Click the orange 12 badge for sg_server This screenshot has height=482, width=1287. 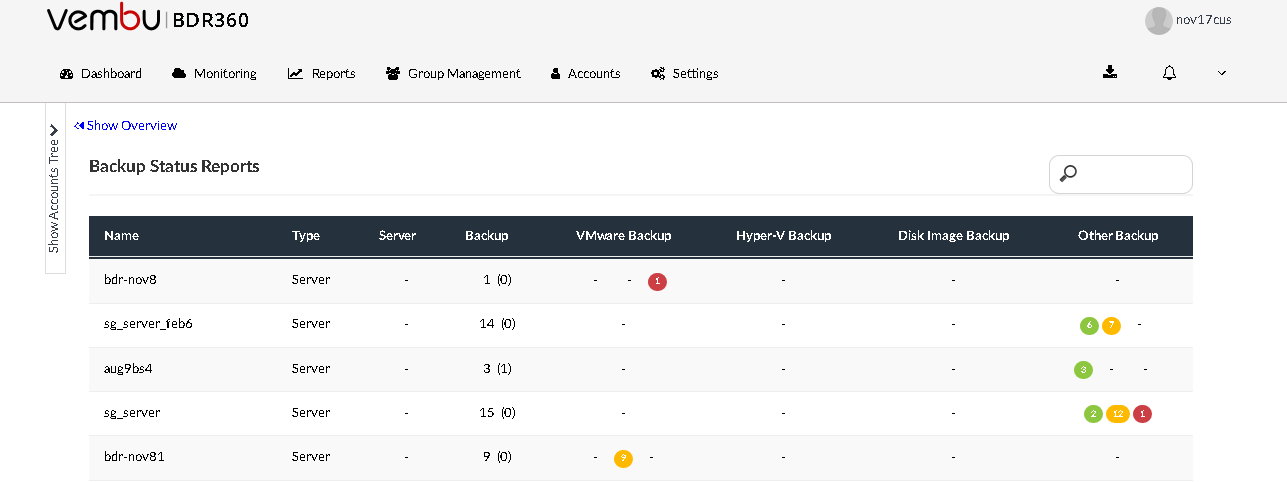tap(1117, 413)
